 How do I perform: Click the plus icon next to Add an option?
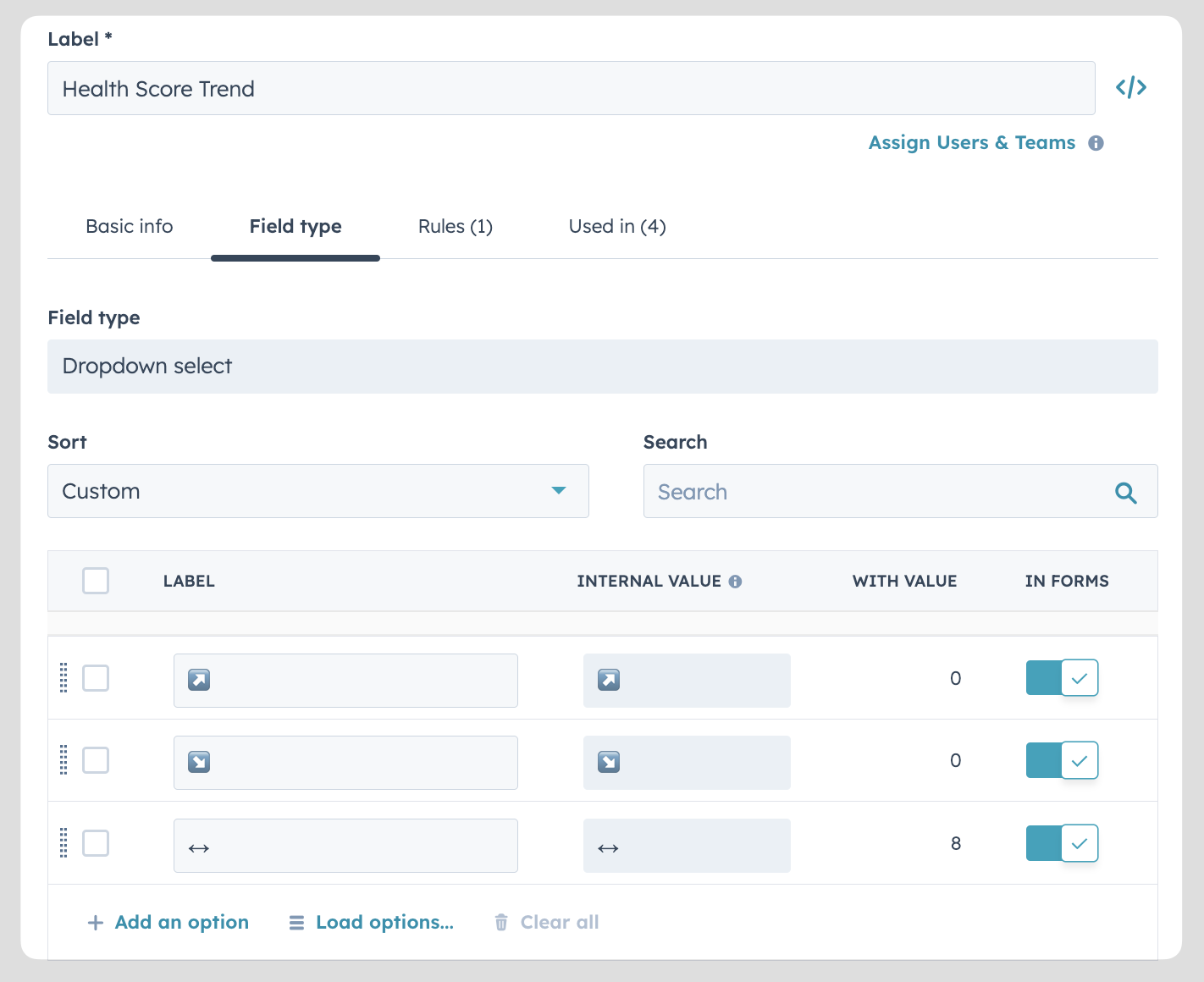pos(96,923)
